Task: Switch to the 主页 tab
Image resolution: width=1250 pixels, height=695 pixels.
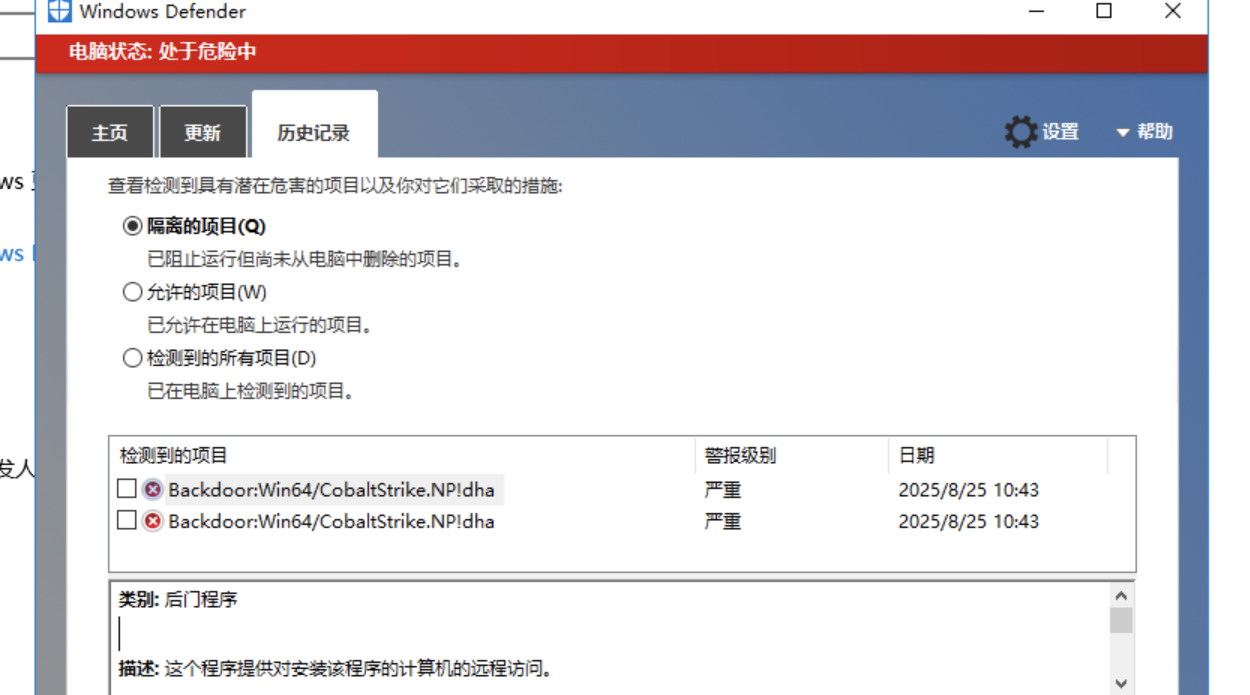Action: [x=110, y=132]
